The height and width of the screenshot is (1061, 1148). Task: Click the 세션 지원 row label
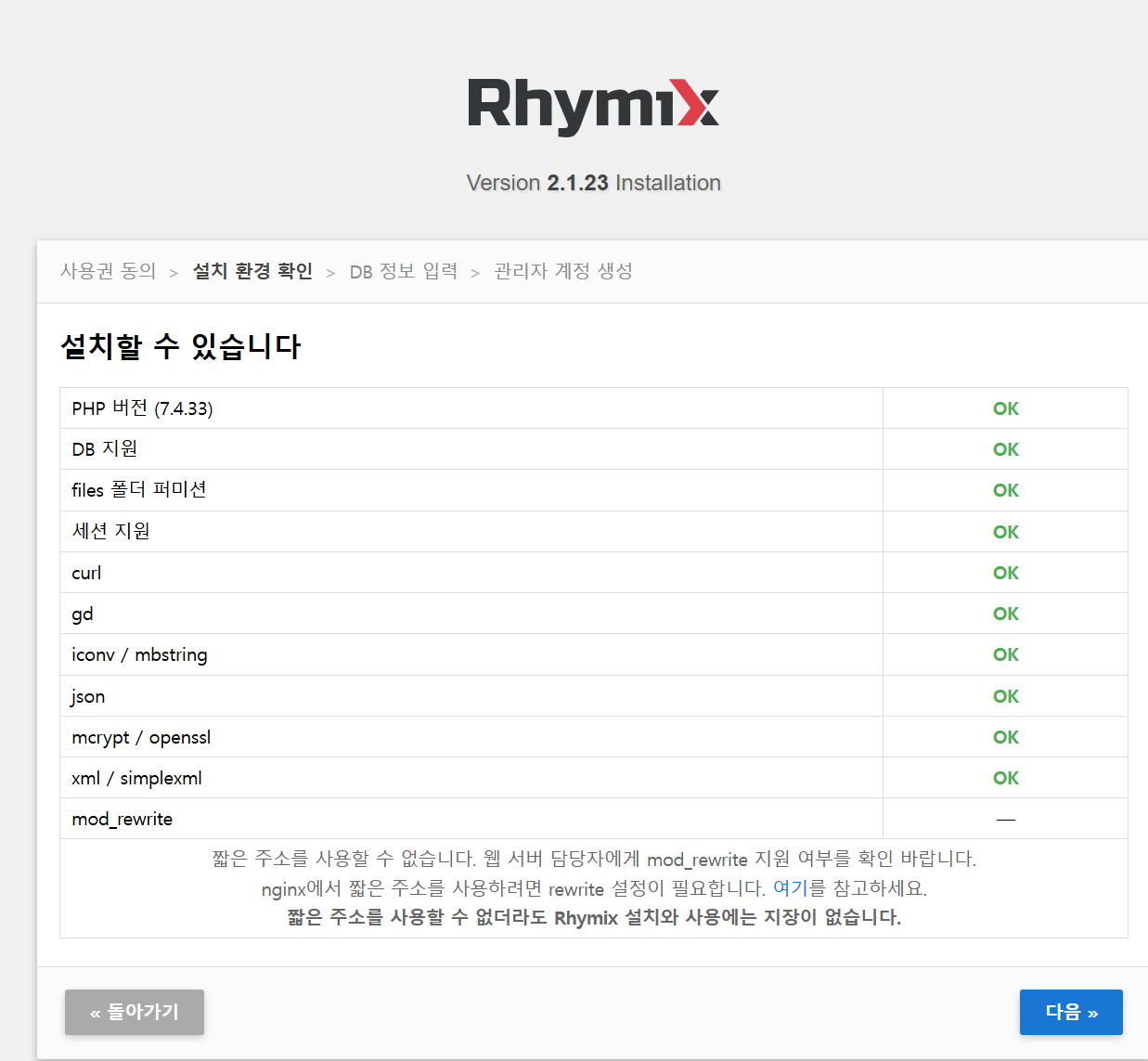tap(111, 531)
